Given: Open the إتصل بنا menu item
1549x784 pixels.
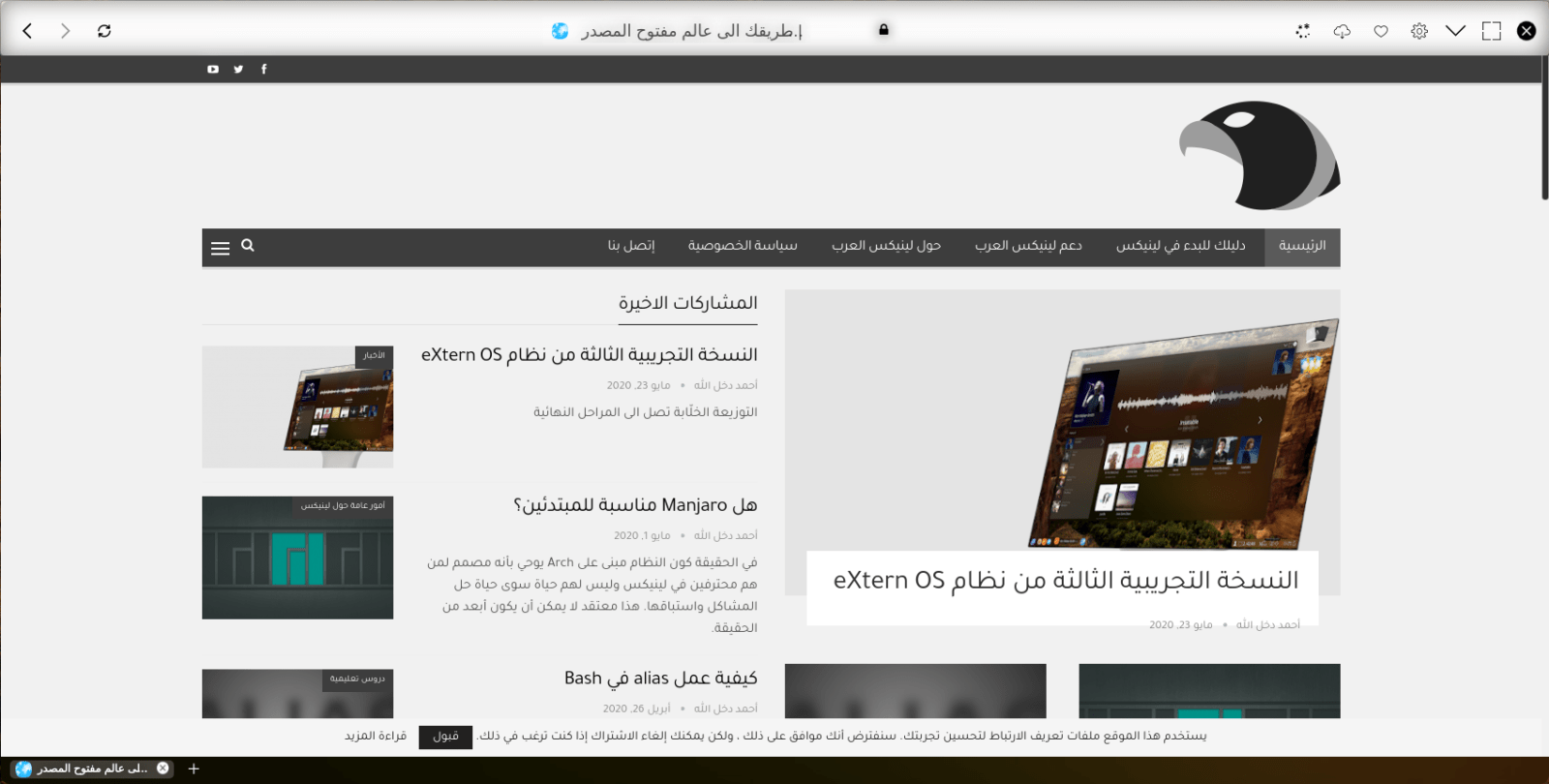Looking at the screenshot, I should click(631, 246).
